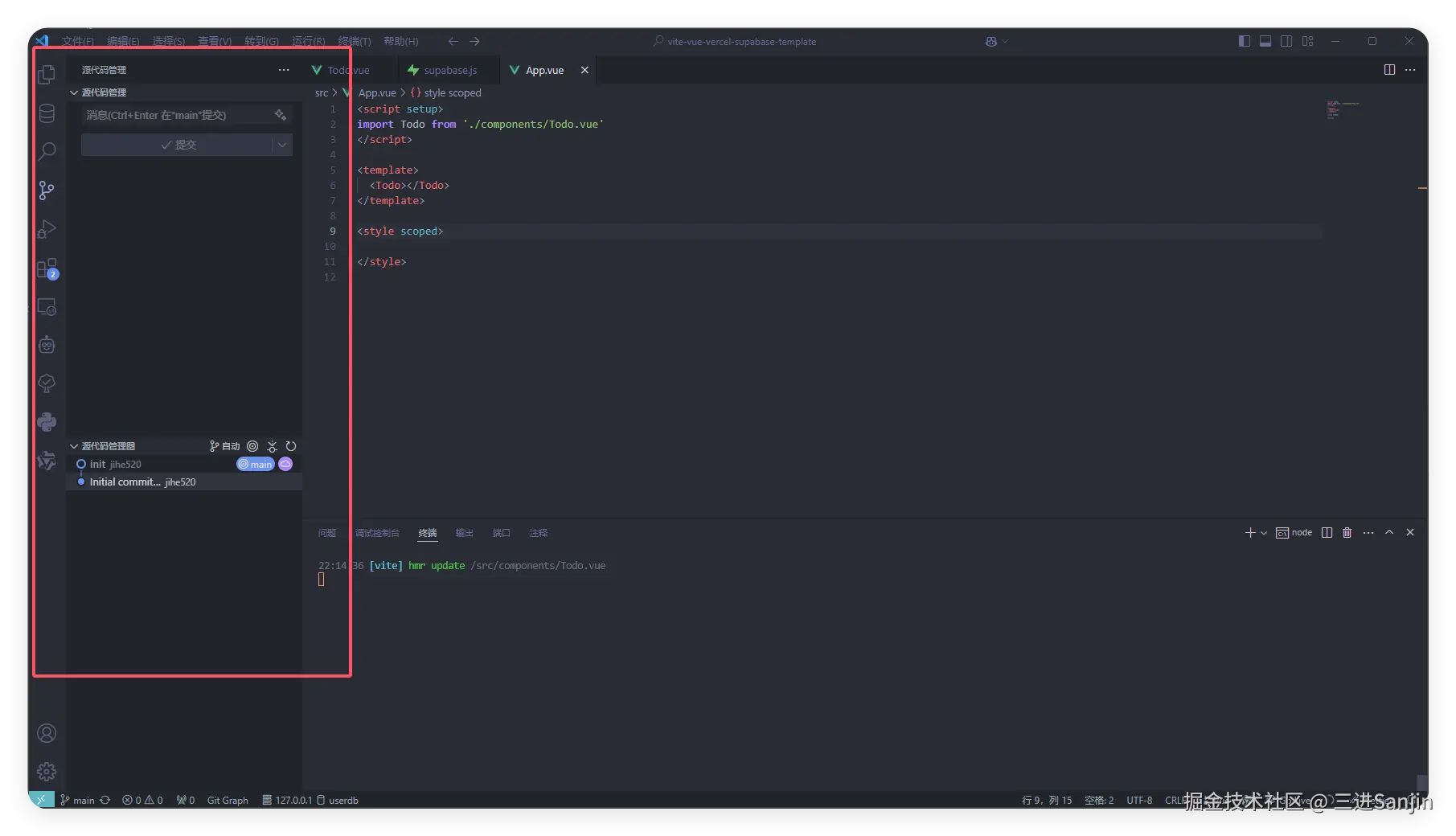
Task: Go back with the left arrow in title bar
Action: coord(453,41)
